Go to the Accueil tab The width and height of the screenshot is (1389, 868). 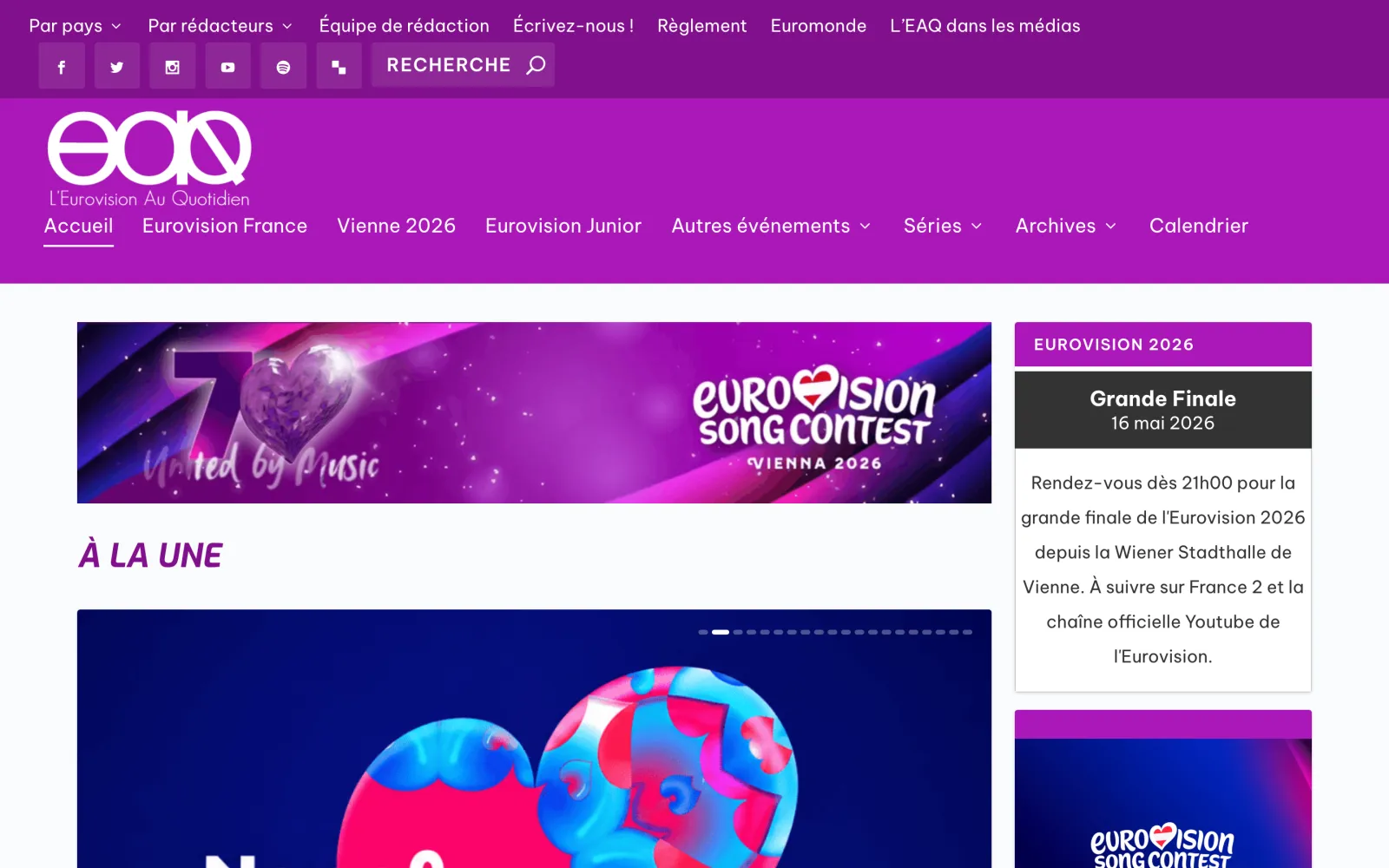[x=79, y=226]
